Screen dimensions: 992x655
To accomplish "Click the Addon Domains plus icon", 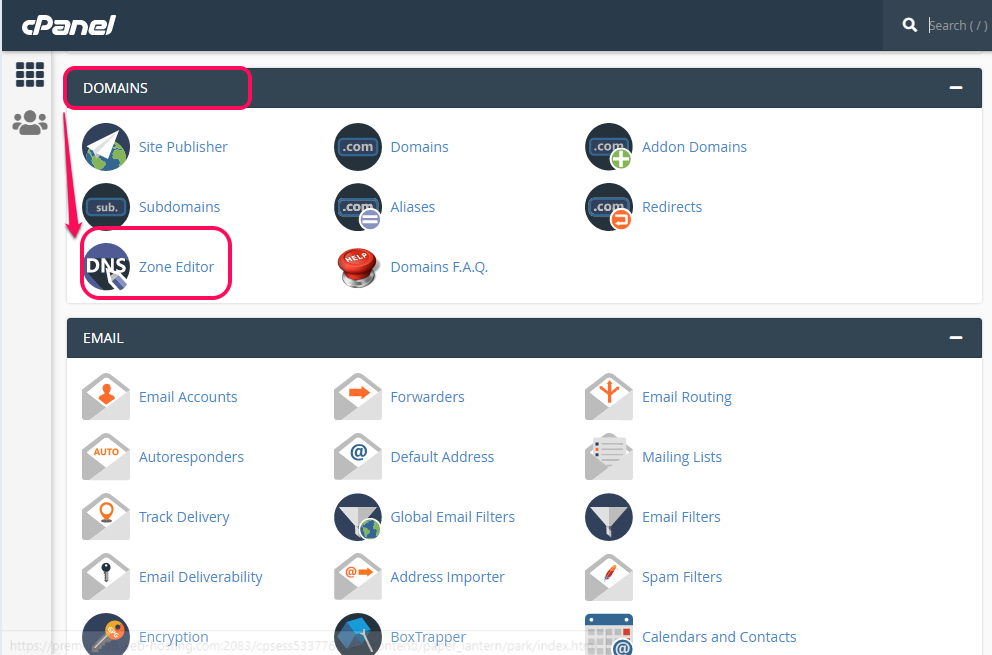I will pyautogui.click(x=609, y=147).
